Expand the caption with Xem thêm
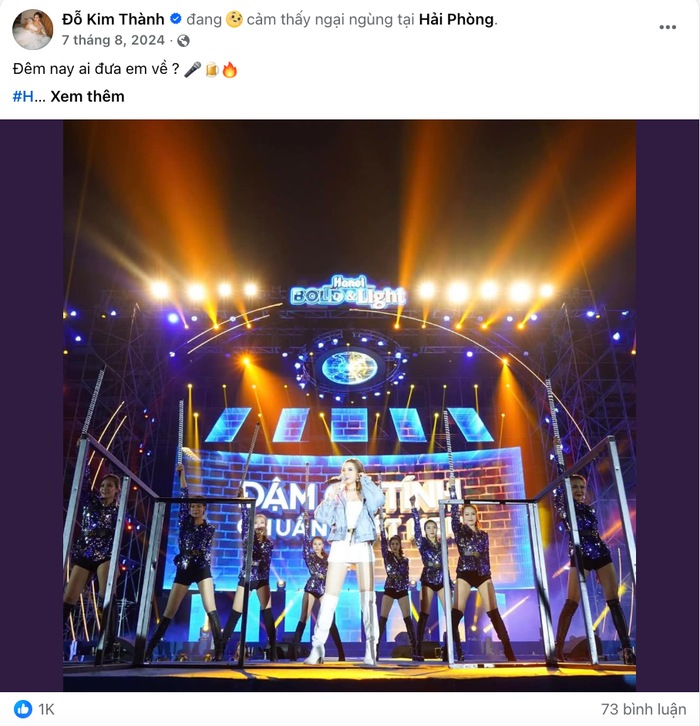 89,96
